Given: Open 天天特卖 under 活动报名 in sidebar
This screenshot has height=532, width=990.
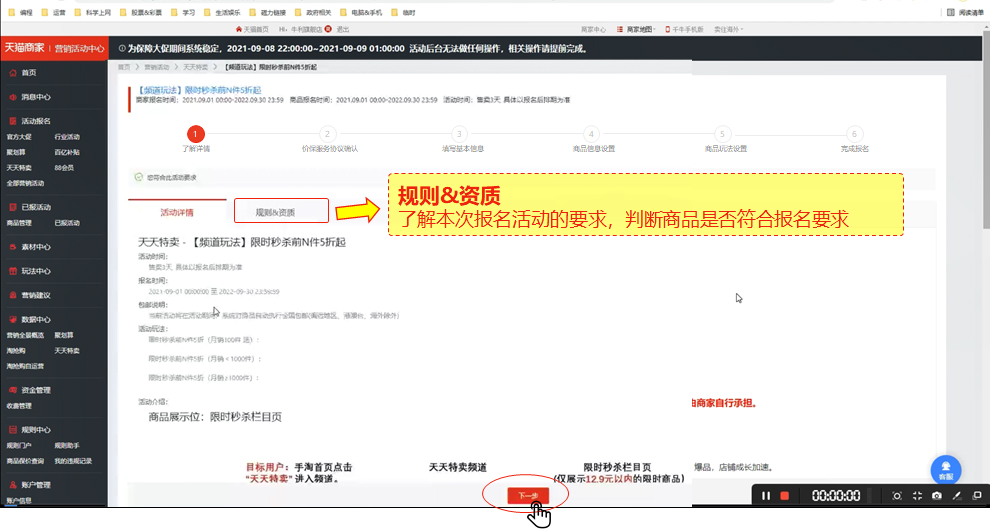Looking at the screenshot, I should pyautogui.click(x=19, y=168).
